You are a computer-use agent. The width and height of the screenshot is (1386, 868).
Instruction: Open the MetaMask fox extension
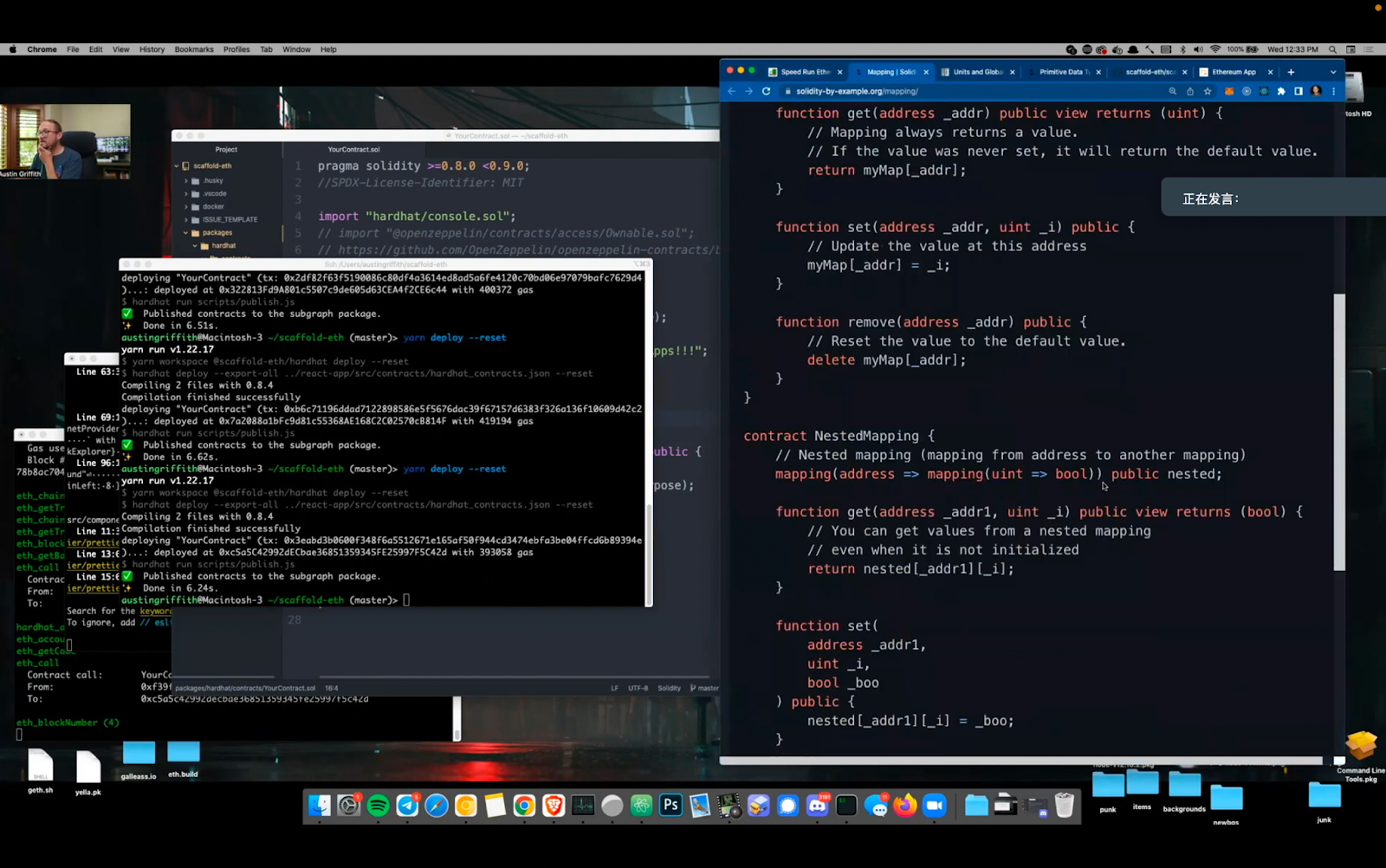(x=1228, y=91)
